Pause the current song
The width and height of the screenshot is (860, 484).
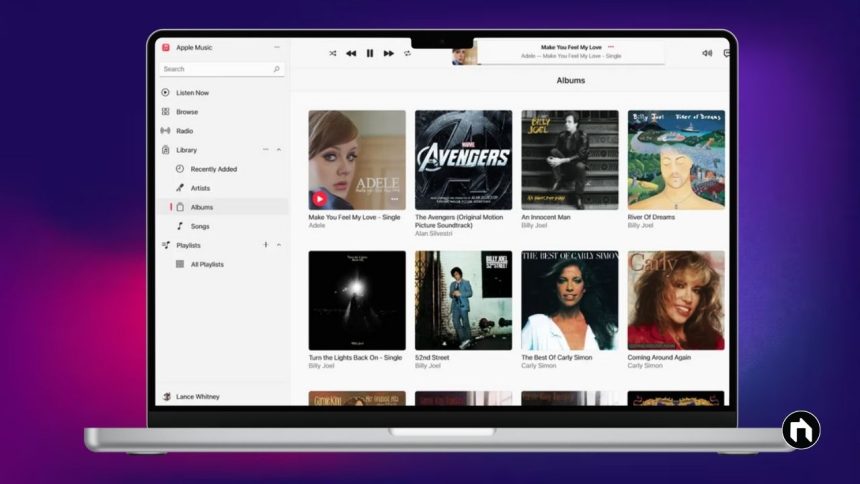[x=370, y=53]
